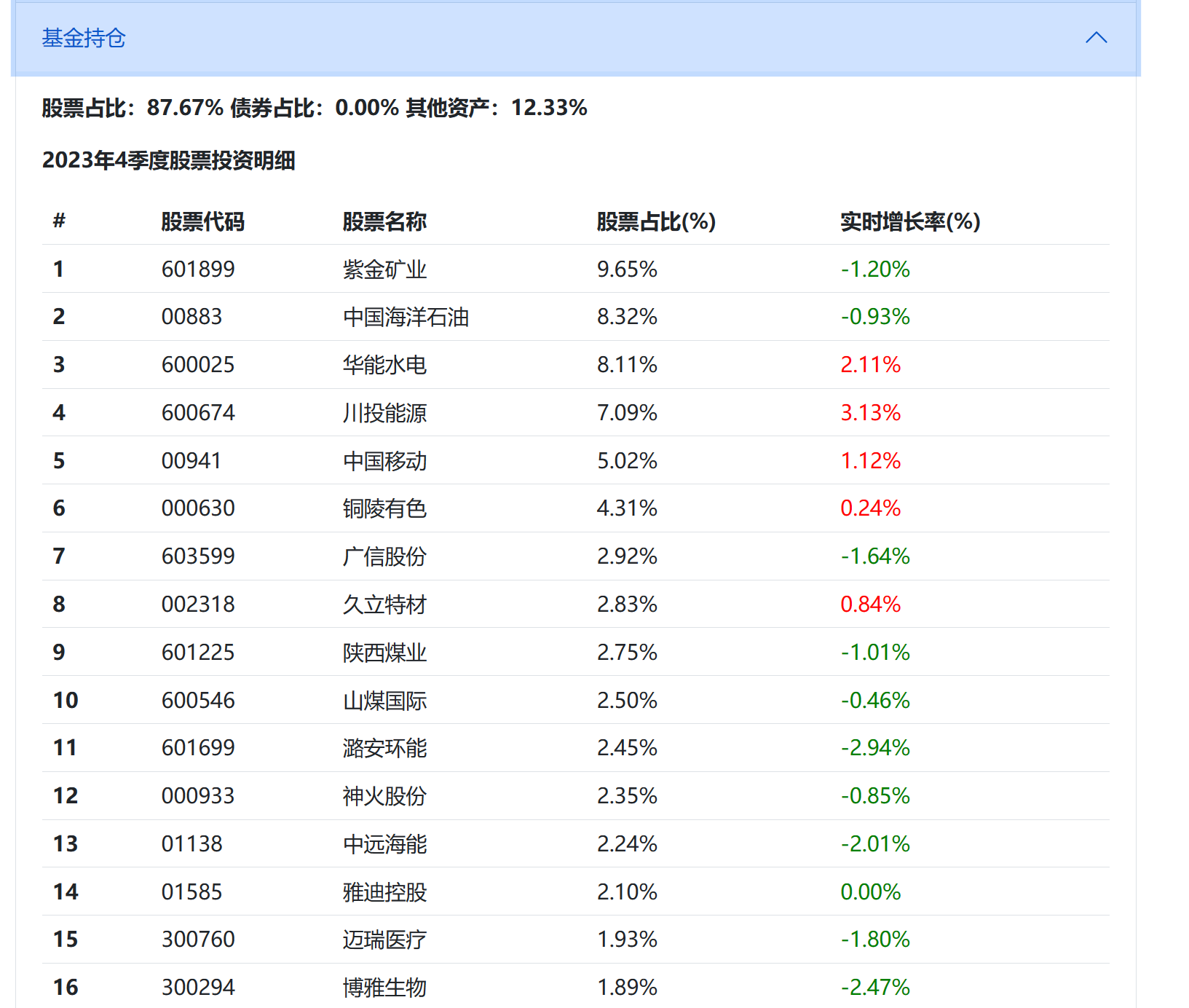Click stock name 中国海洋石油

tap(406, 317)
